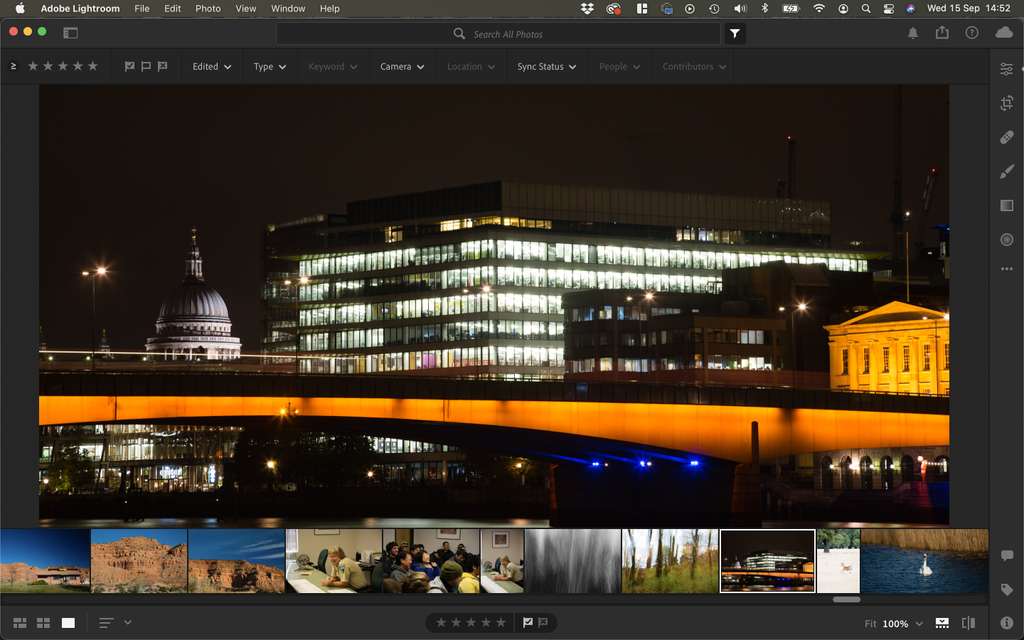Open the Info panel icon
The height and width of the screenshot is (640, 1024).
point(1006,623)
